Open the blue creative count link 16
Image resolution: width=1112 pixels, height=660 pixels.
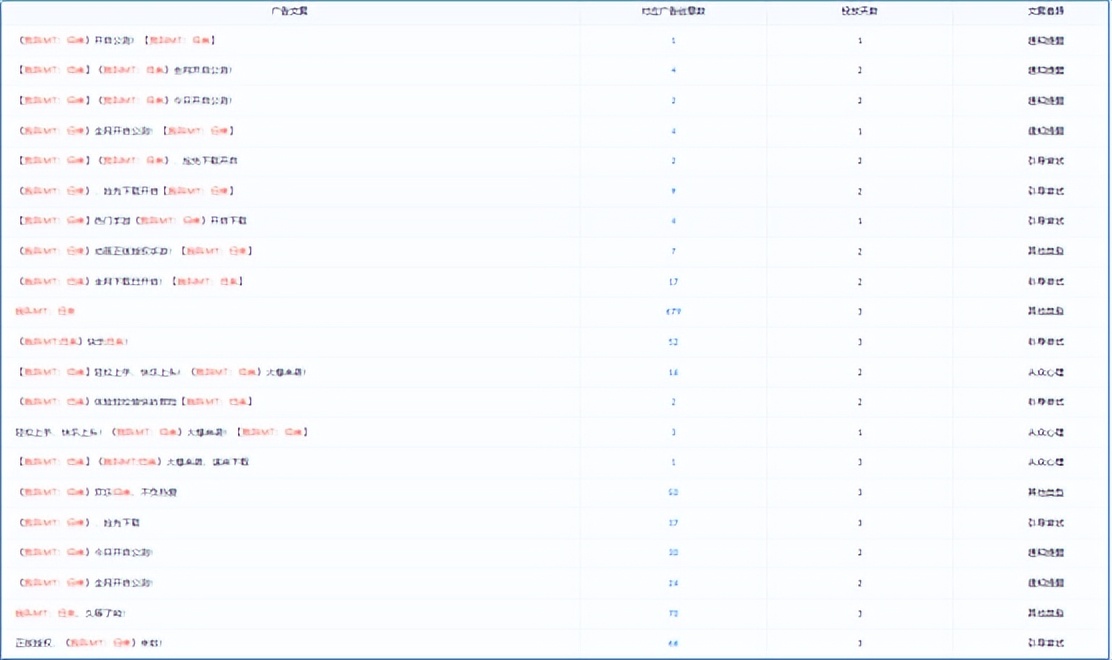673,372
